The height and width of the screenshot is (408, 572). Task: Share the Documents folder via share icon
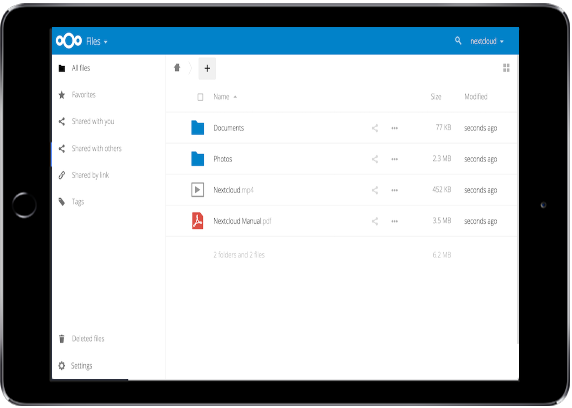(x=375, y=128)
